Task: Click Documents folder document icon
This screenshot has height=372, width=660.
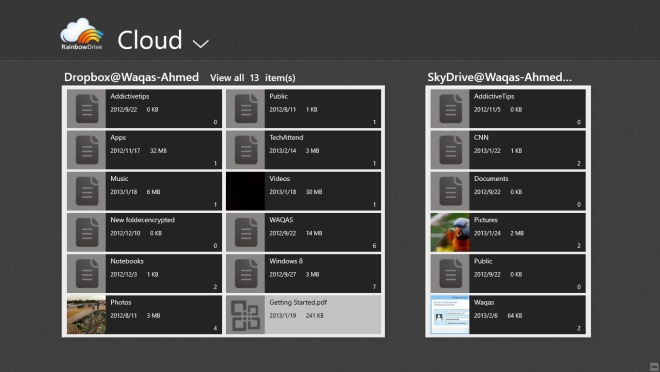Action: [450, 191]
